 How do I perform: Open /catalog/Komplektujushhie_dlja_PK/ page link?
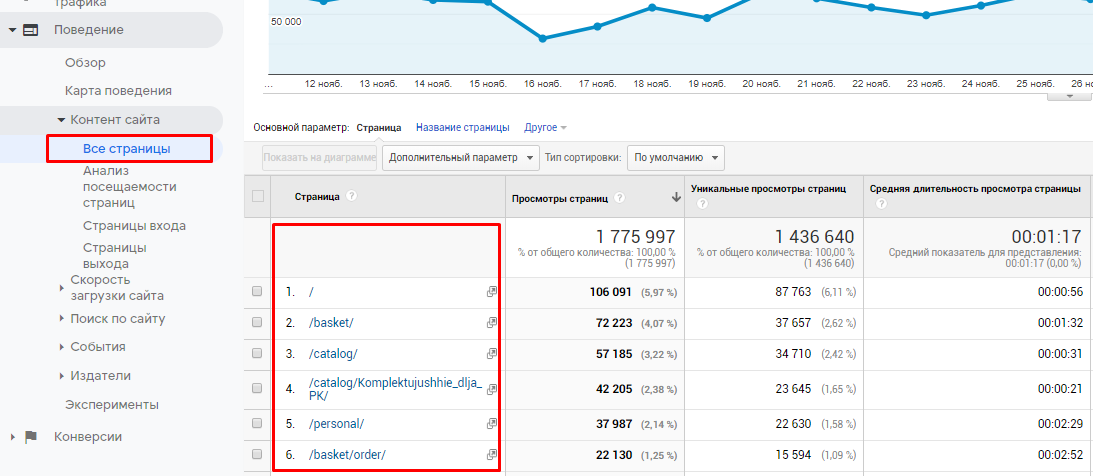tap(395, 389)
